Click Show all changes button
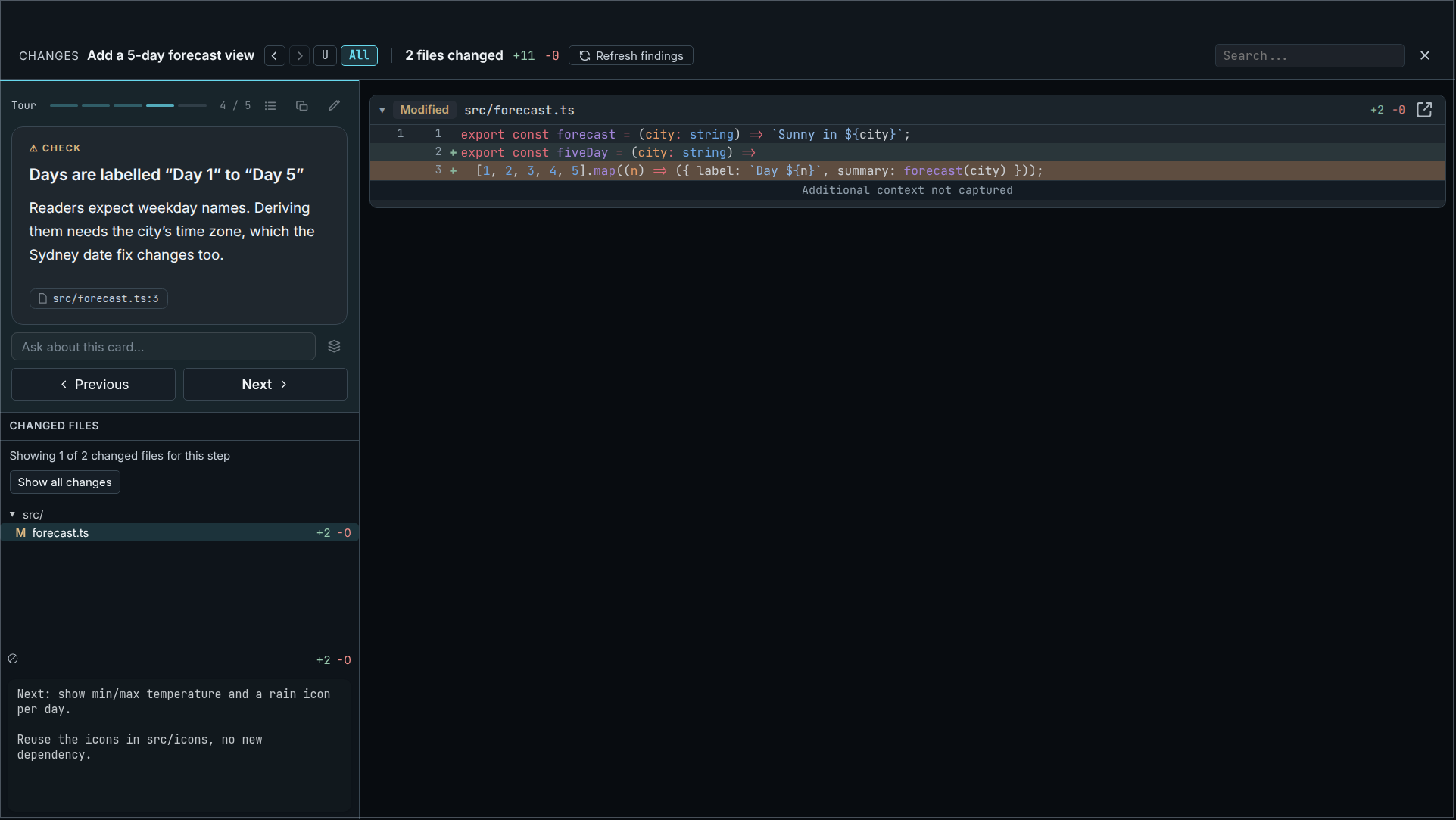 pyautogui.click(x=64, y=482)
